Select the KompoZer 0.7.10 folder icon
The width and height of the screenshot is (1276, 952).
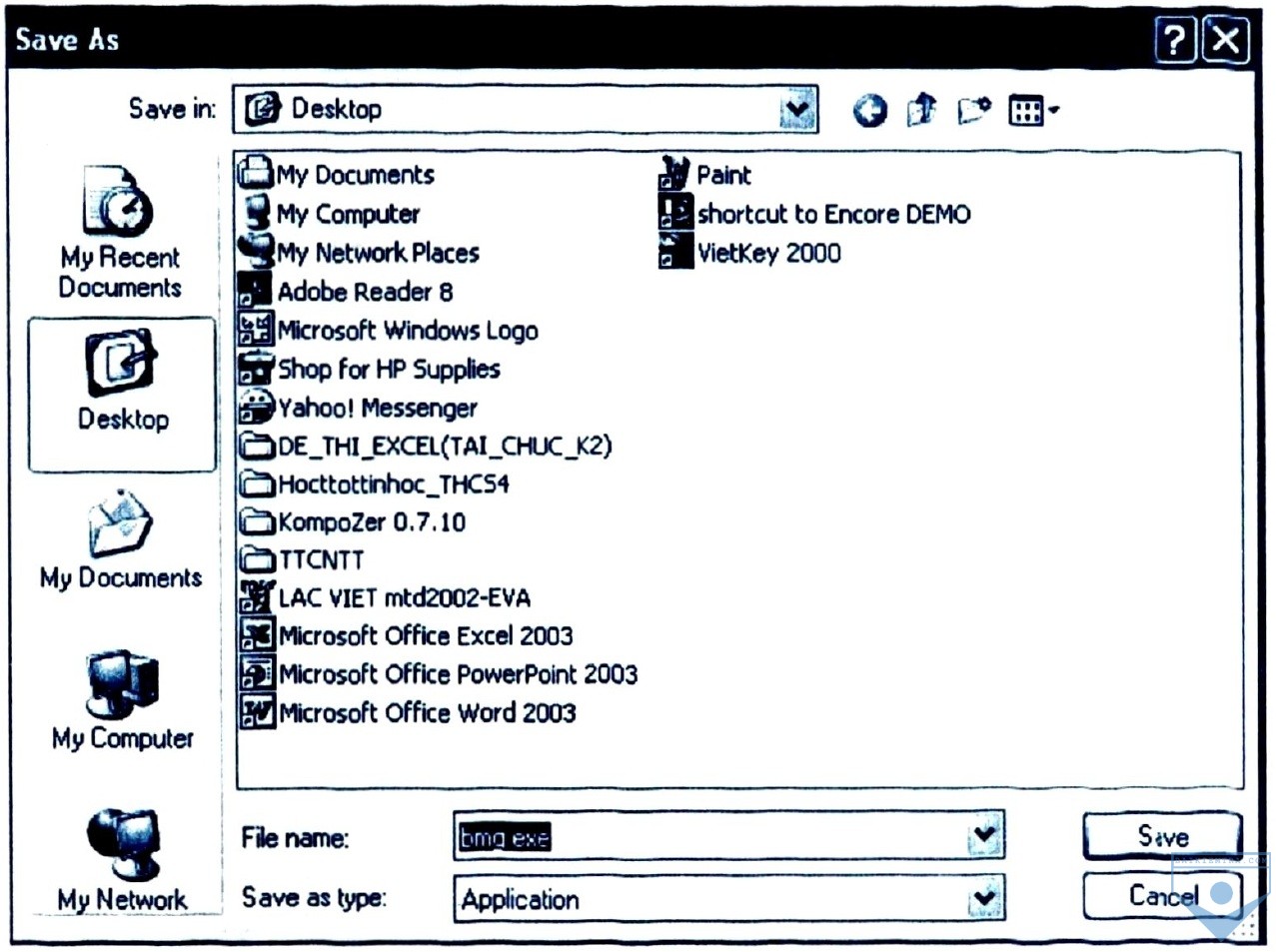257,521
